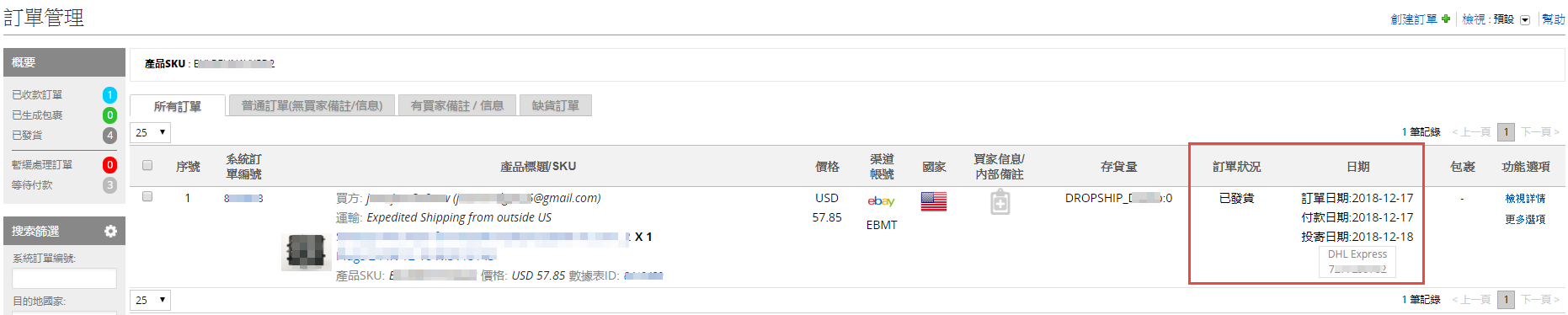
Task: Click the buyer note clipboard icon
Action: coord(1000,202)
